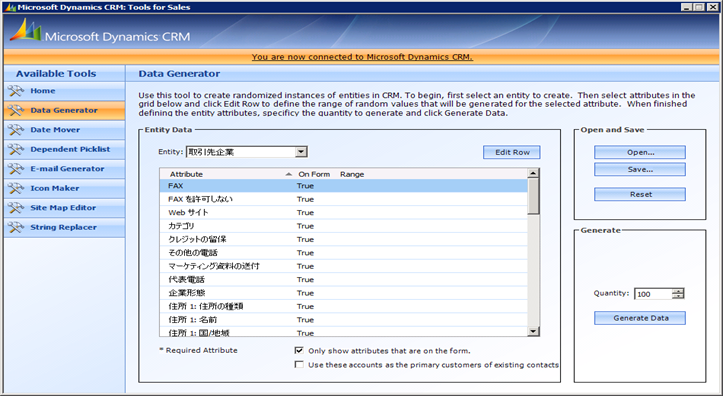723x396 pixels.
Task: Open the Date Mover tool
Action: tap(65, 130)
